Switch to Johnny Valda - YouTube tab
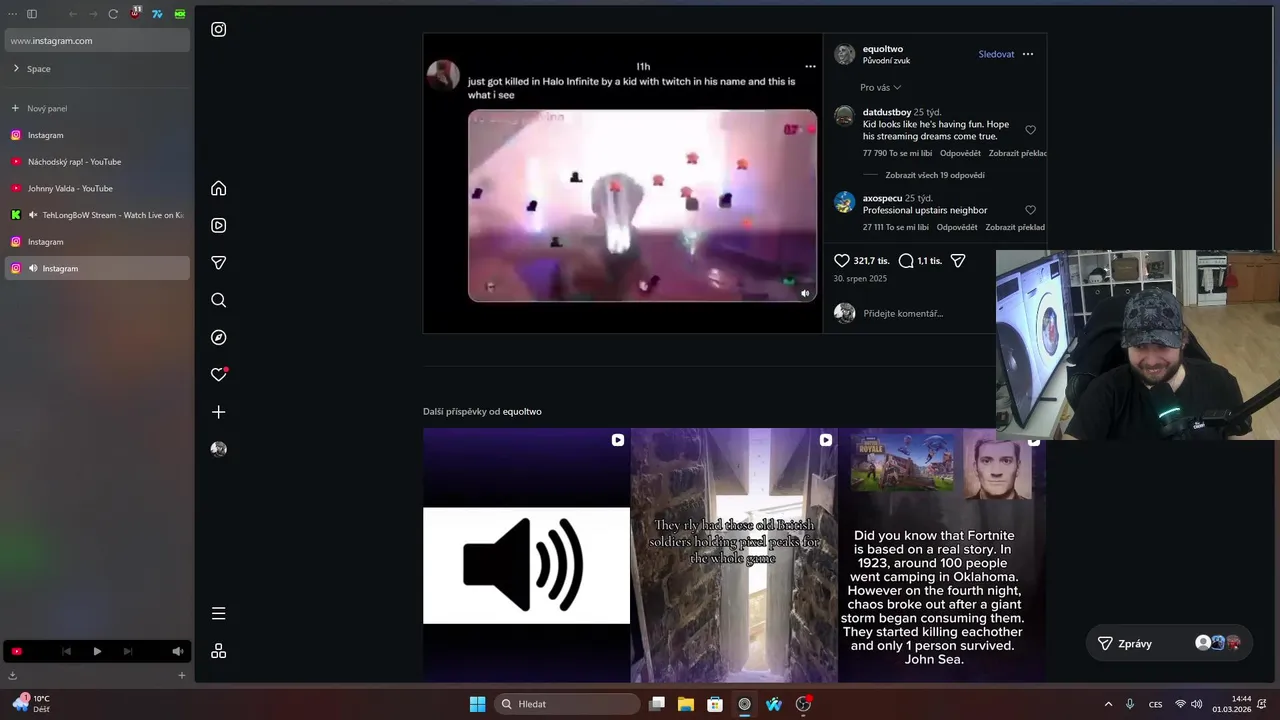This screenshot has width=1280, height=720. tap(97, 188)
